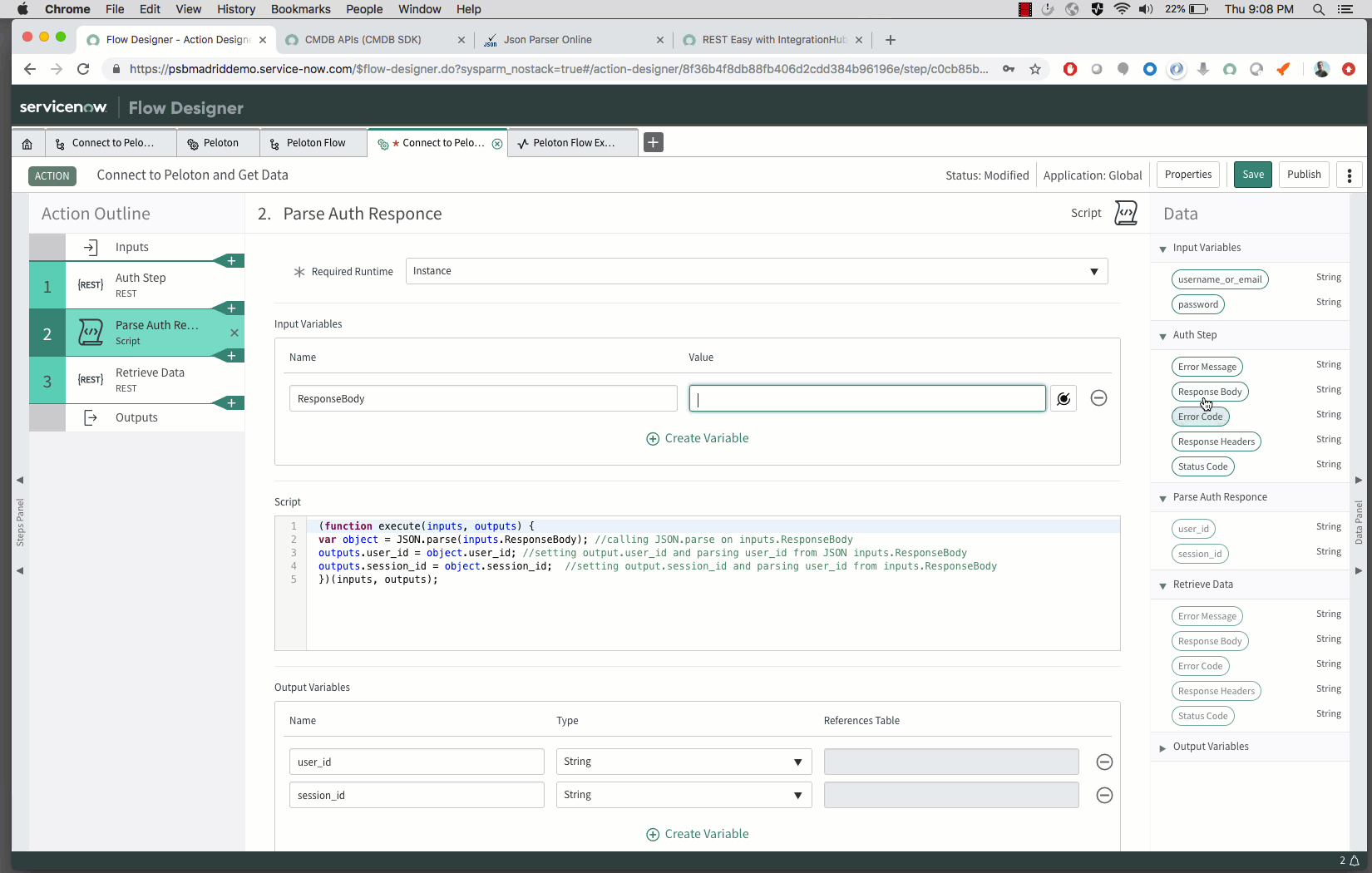Close the Connect to Pelo action tab
Image resolution: width=1372 pixels, height=873 pixels.
tap(497, 143)
